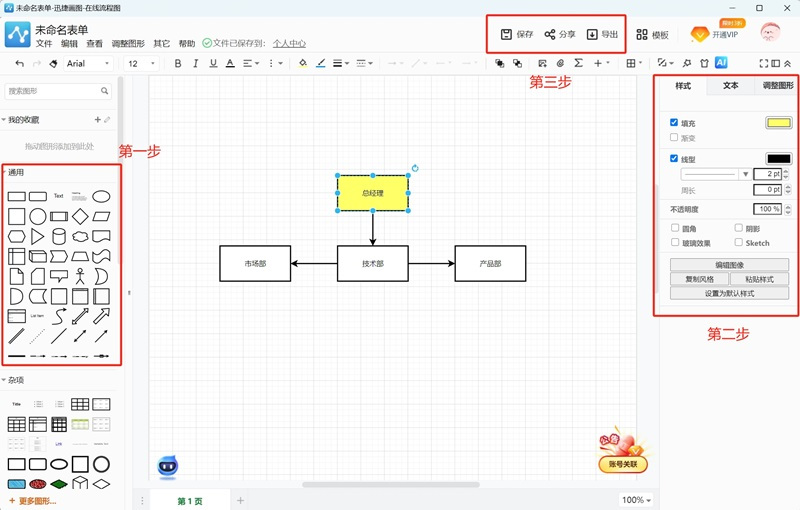Enable the 玻璃效果 glass effect checkbox
The image size is (800, 510).
coord(674,242)
